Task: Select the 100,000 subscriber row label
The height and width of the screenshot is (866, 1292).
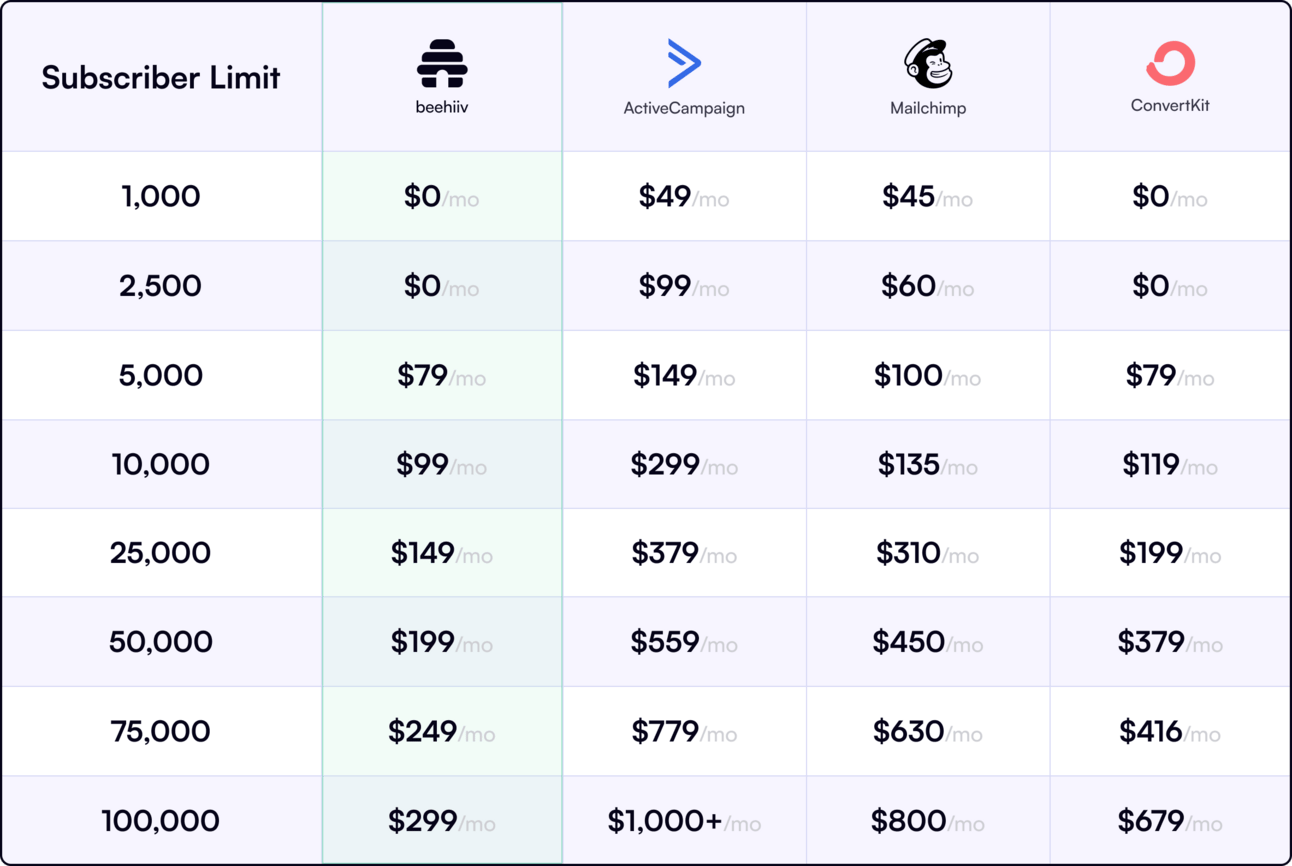Action: click(161, 821)
